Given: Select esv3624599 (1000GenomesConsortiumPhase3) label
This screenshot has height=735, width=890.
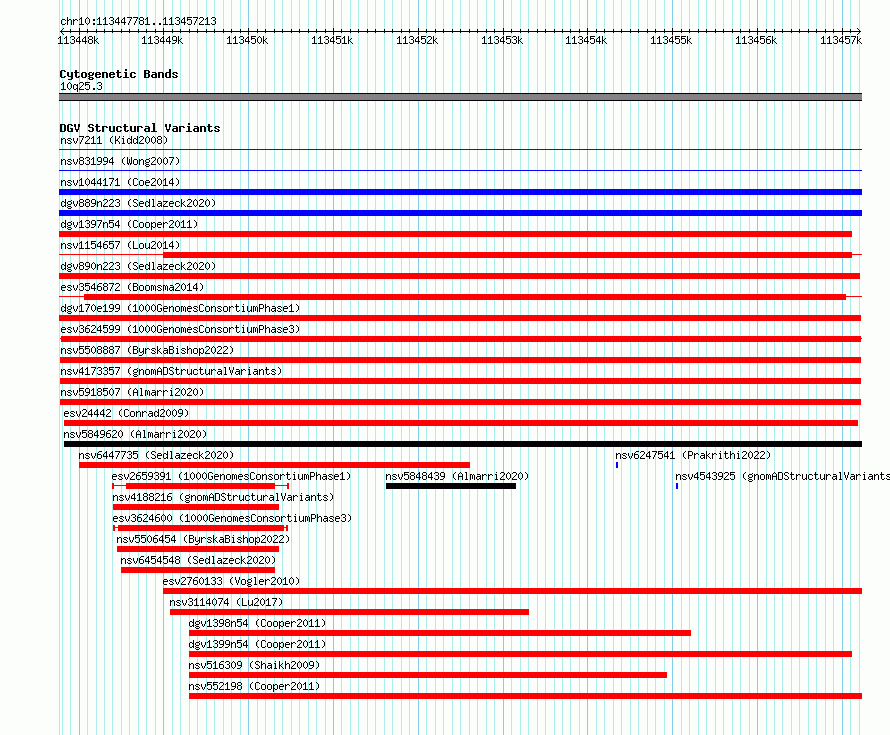Looking at the screenshot, I should (x=180, y=329).
